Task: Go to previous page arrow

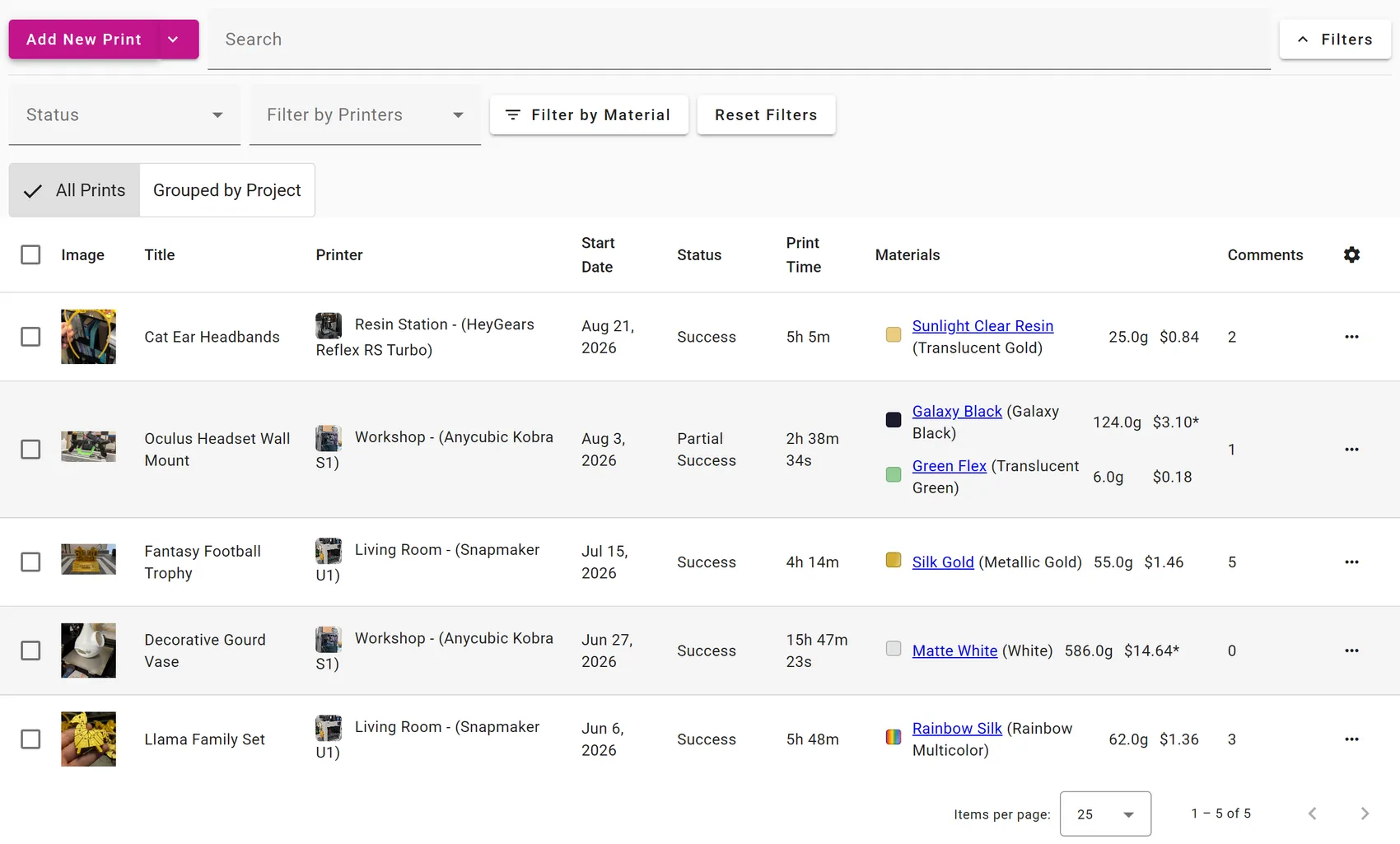Action: pyautogui.click(x=1313, y=814)
